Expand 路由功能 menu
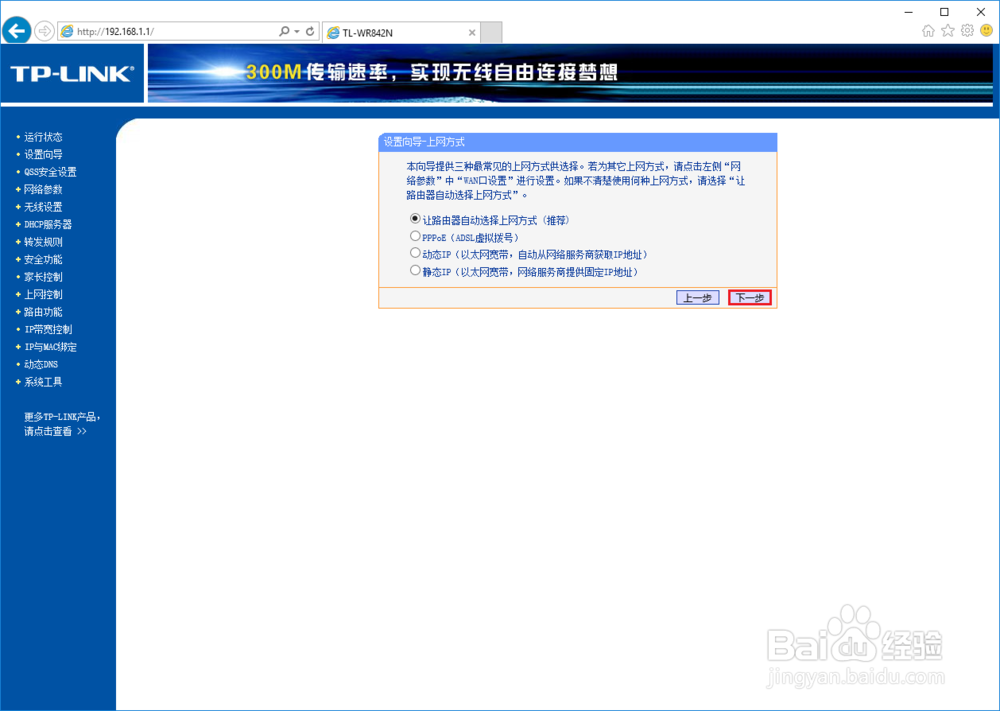This screenshot has width=1000, height=711. pyautogui.click(x=43, y=312)
